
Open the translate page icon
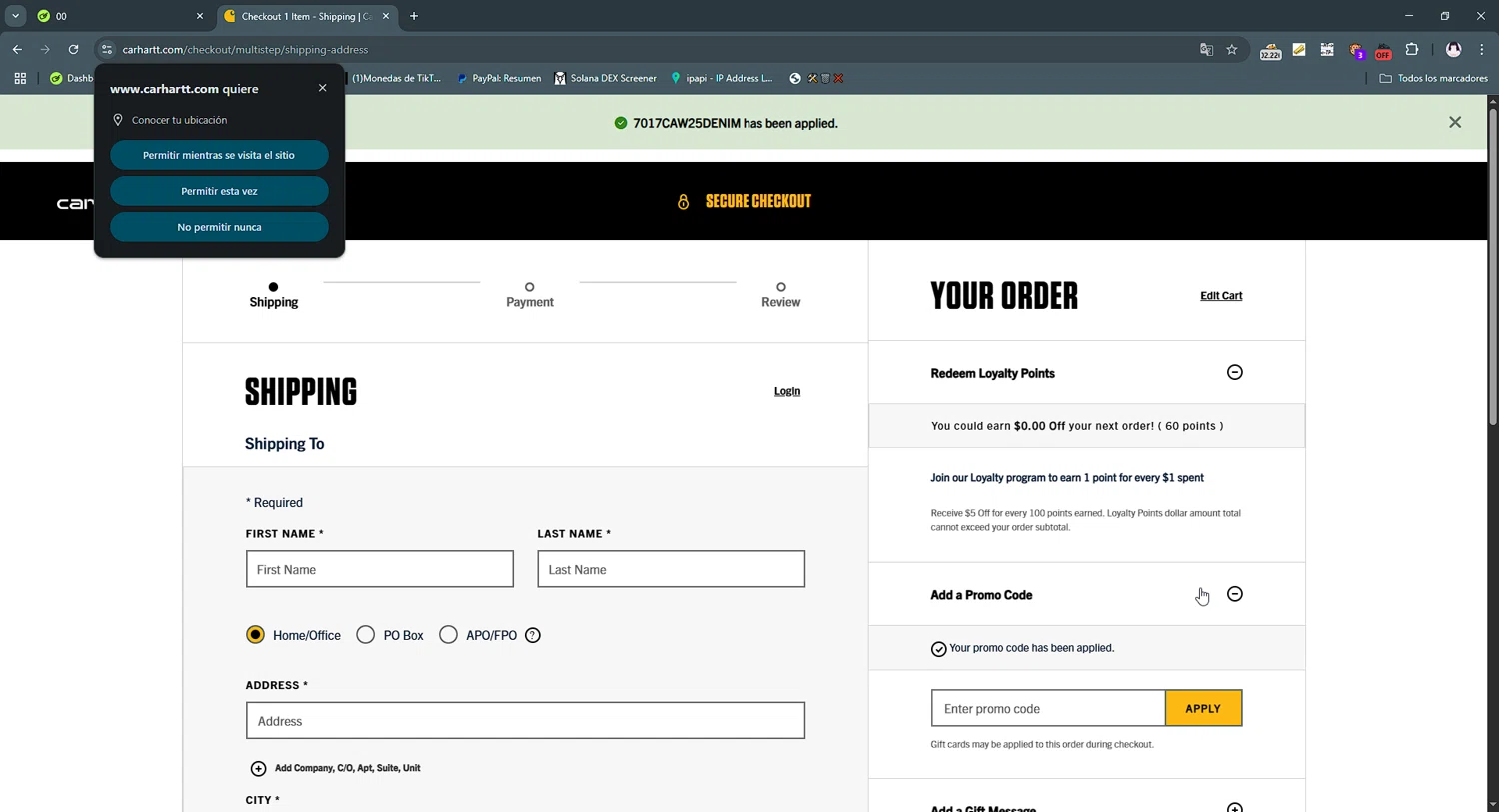click(1206, 49)
